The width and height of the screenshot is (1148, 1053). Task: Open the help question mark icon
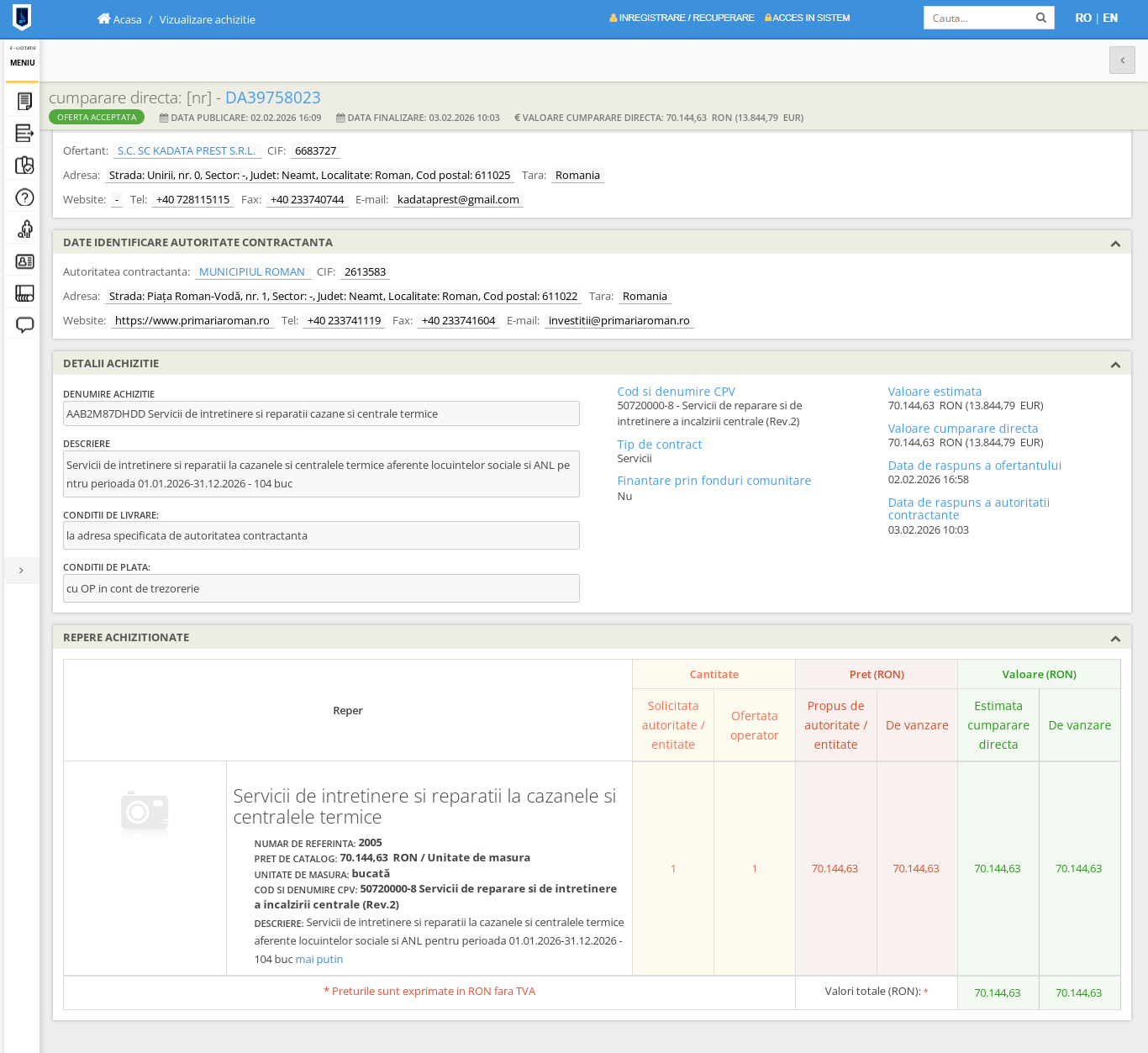(x=24, y=197)
